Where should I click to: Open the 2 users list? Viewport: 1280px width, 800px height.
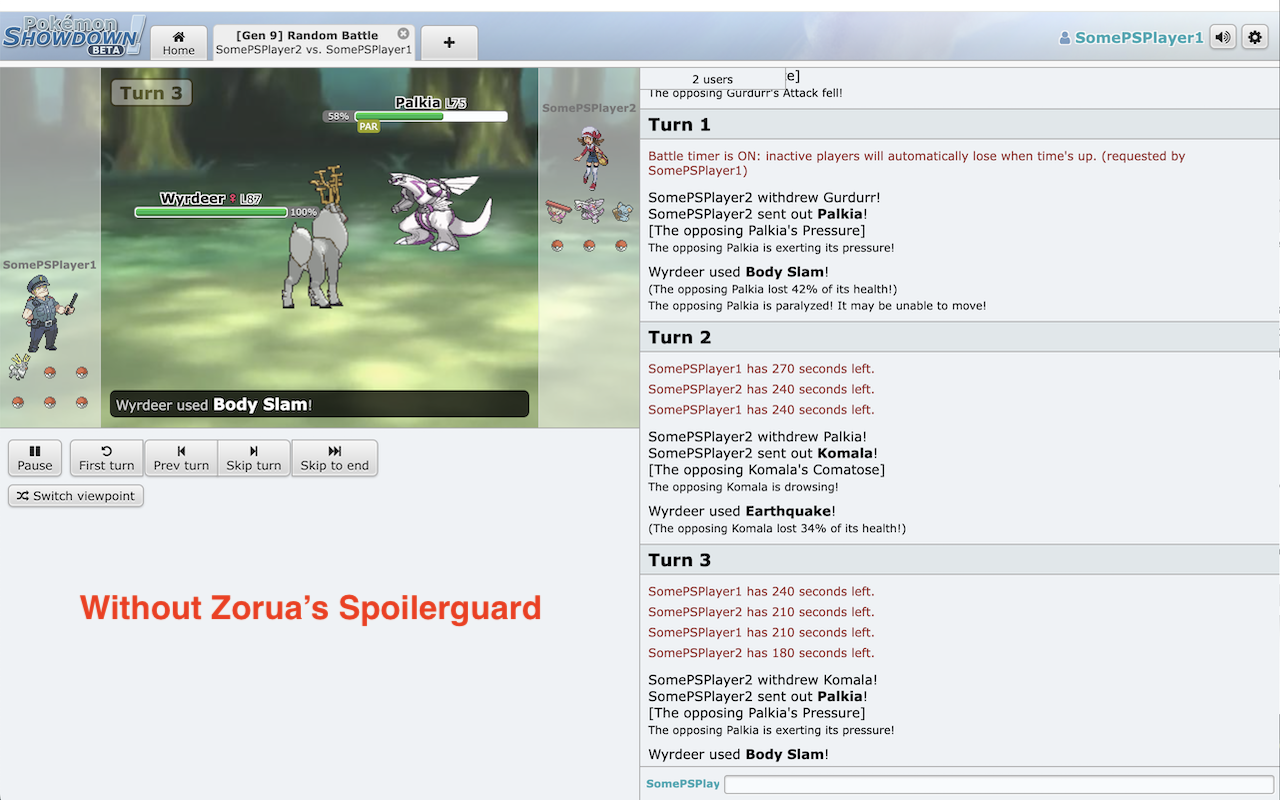tap(712, 79)
